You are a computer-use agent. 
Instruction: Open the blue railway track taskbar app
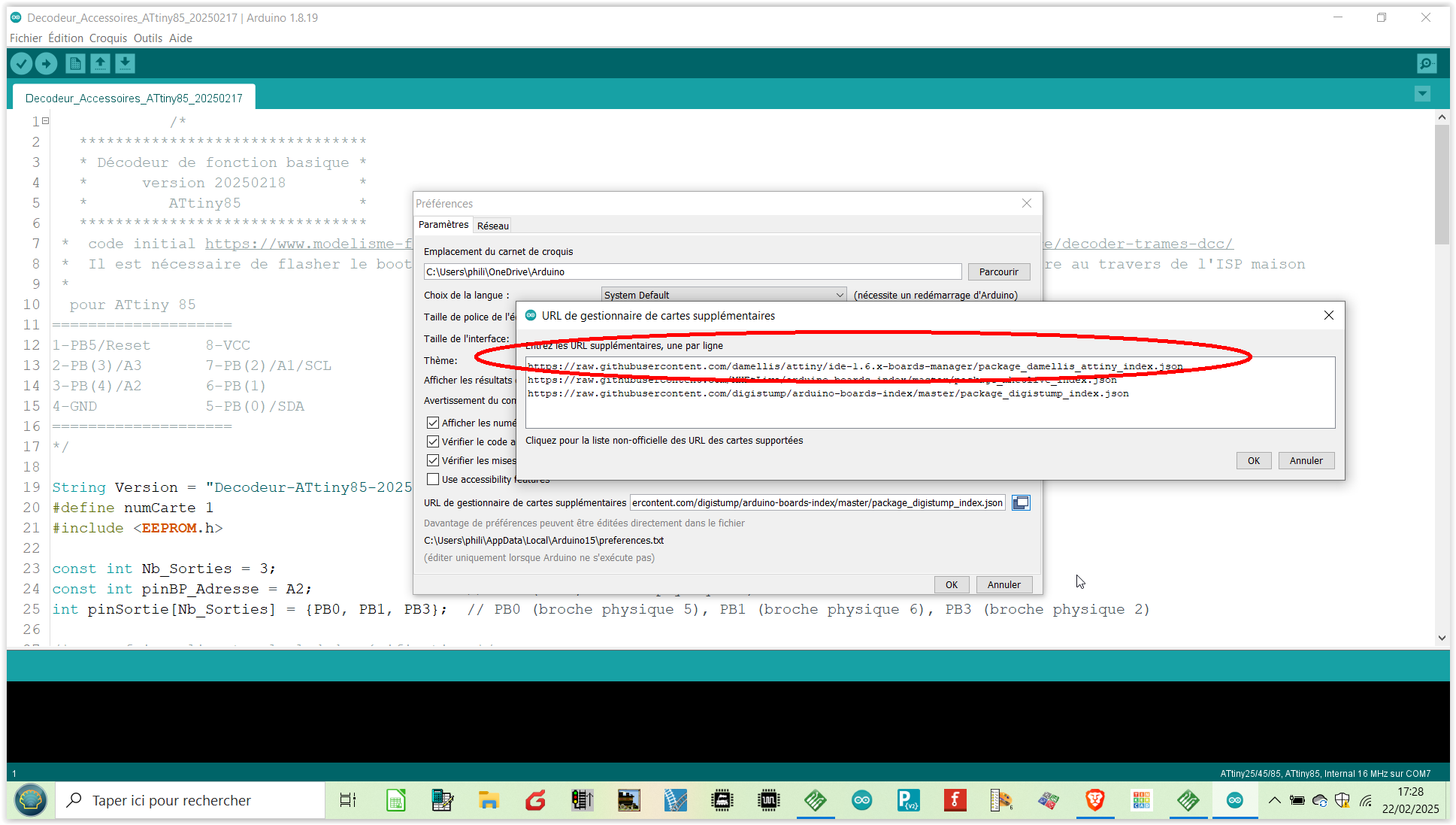(x=675, y=800)
